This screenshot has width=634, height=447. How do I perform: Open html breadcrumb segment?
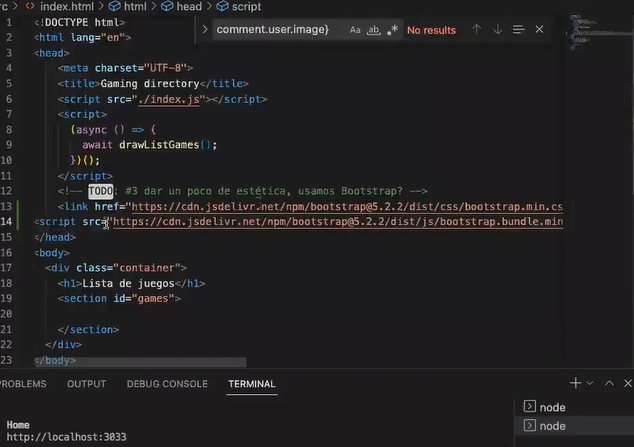128,6
